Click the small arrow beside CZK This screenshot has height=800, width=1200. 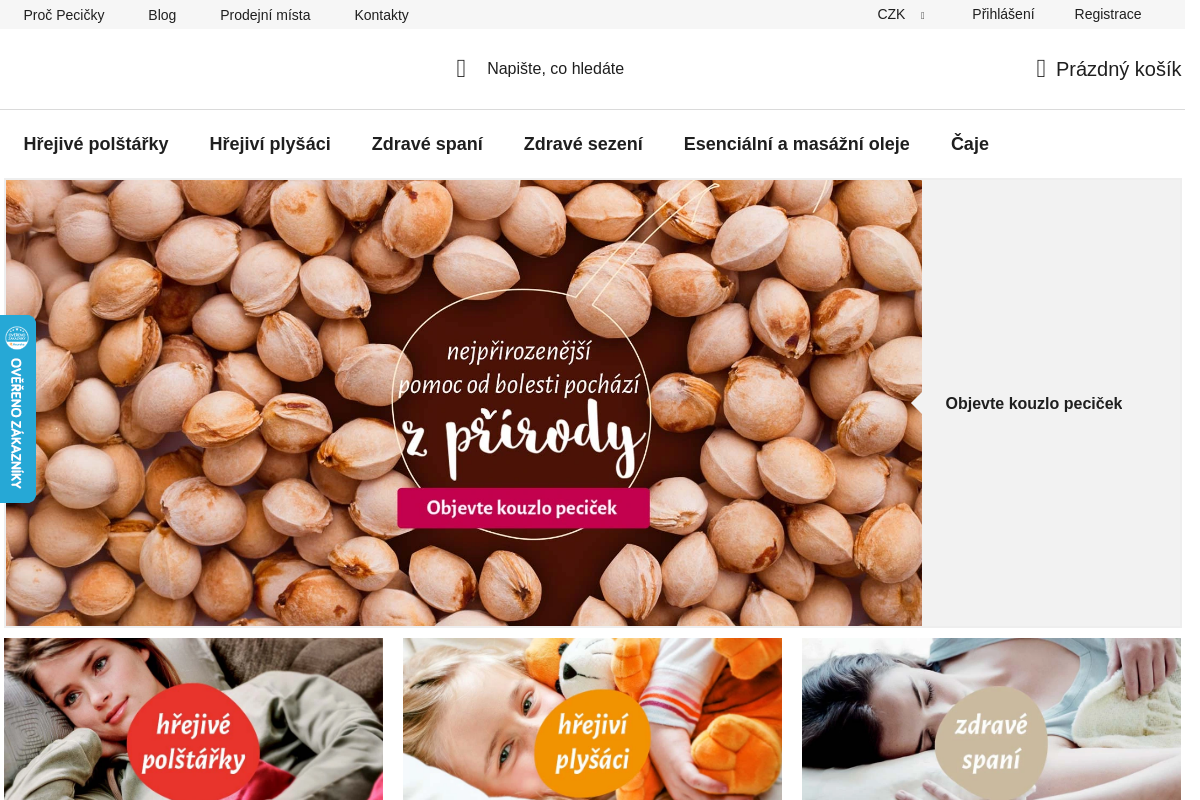coord(922,15)
